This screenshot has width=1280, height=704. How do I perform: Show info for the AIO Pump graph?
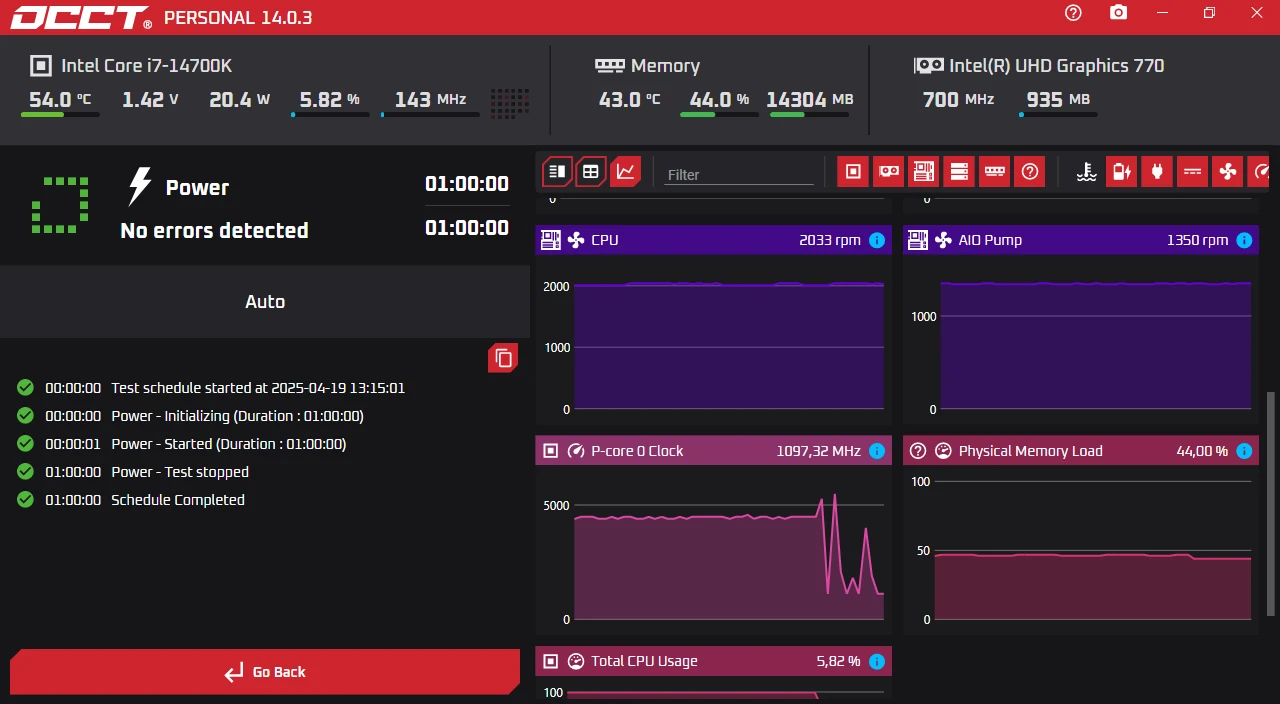coord(1244,240)
